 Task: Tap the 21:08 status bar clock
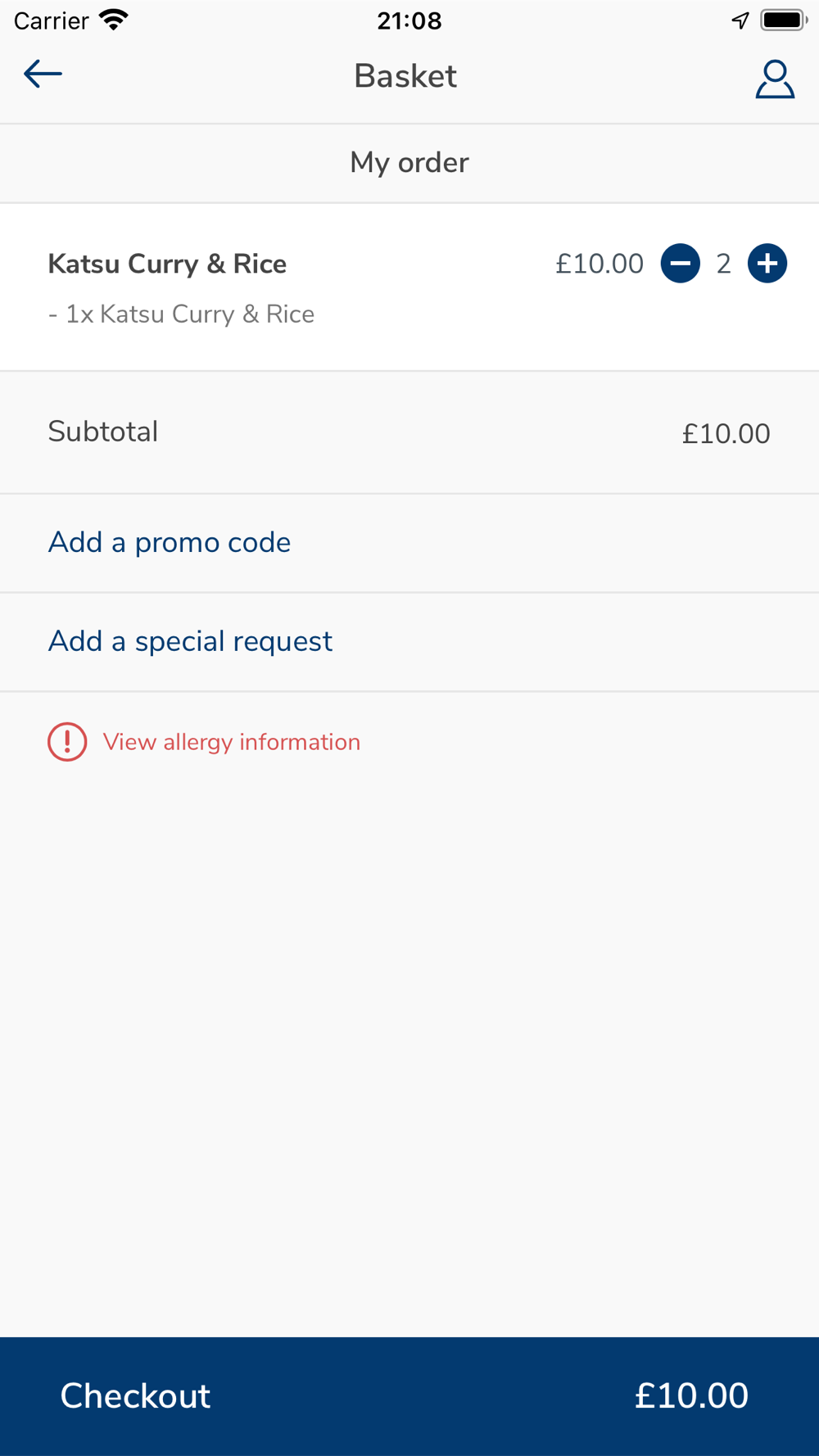pos(409,20)
